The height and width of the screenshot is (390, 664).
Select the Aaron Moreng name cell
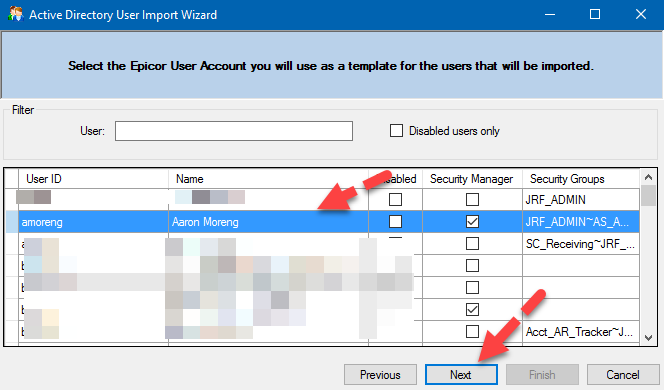point(268,221)
